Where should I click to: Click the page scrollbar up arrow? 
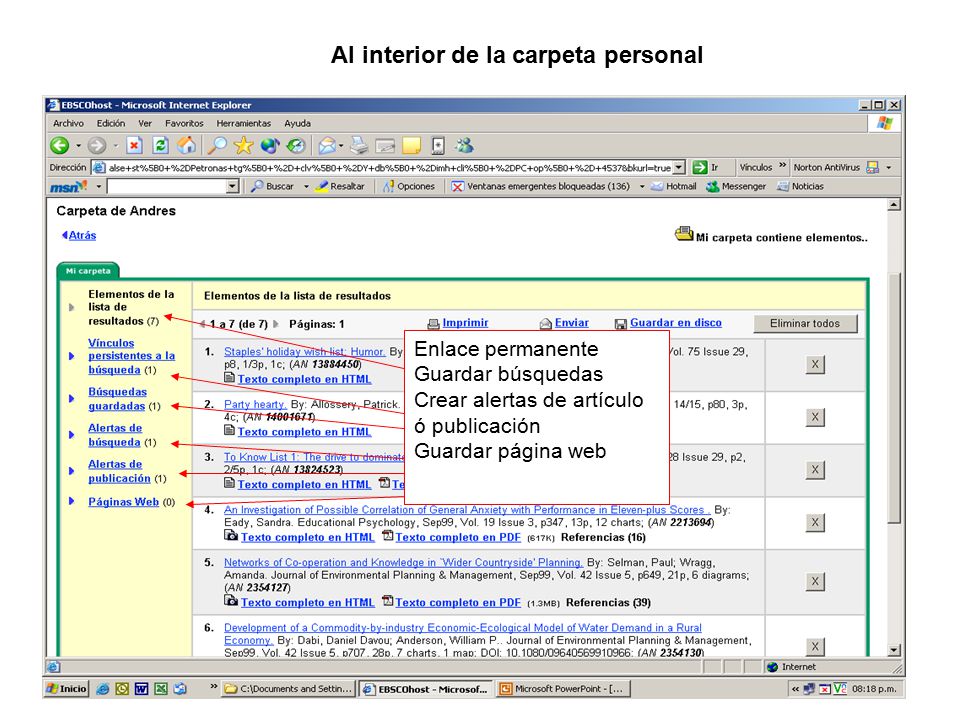[894, 205]
